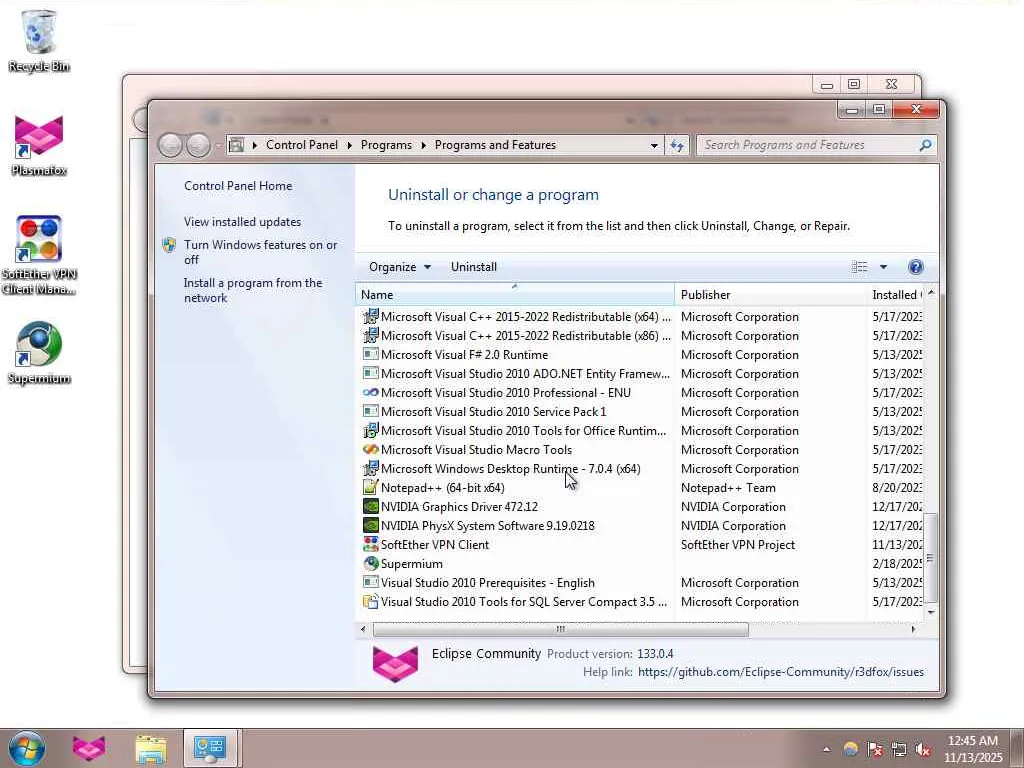The height and width of the screenshot is (768, 1024).
Task: Click the muted volume tray icon
Action: point(923,749)
